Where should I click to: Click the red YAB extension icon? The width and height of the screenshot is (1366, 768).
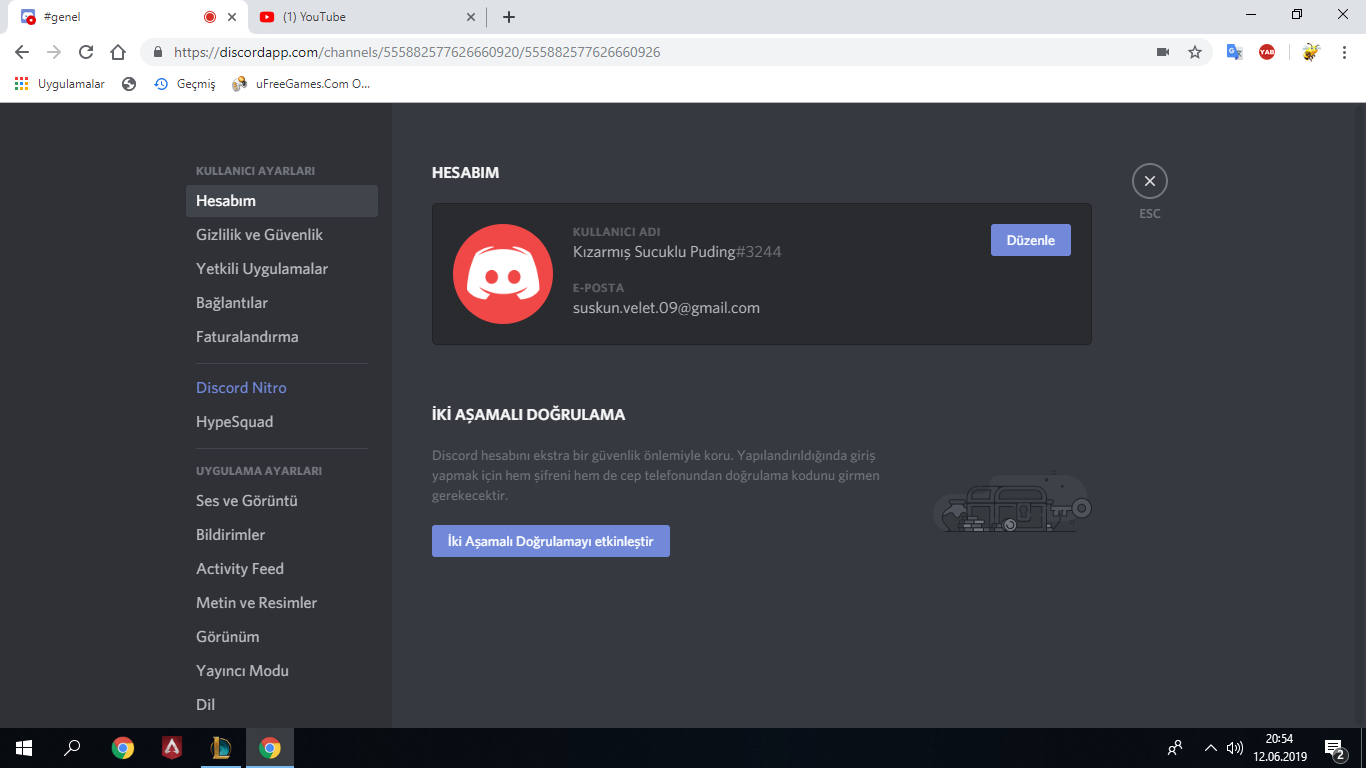pyautogui.click(x=1267, y=52)
